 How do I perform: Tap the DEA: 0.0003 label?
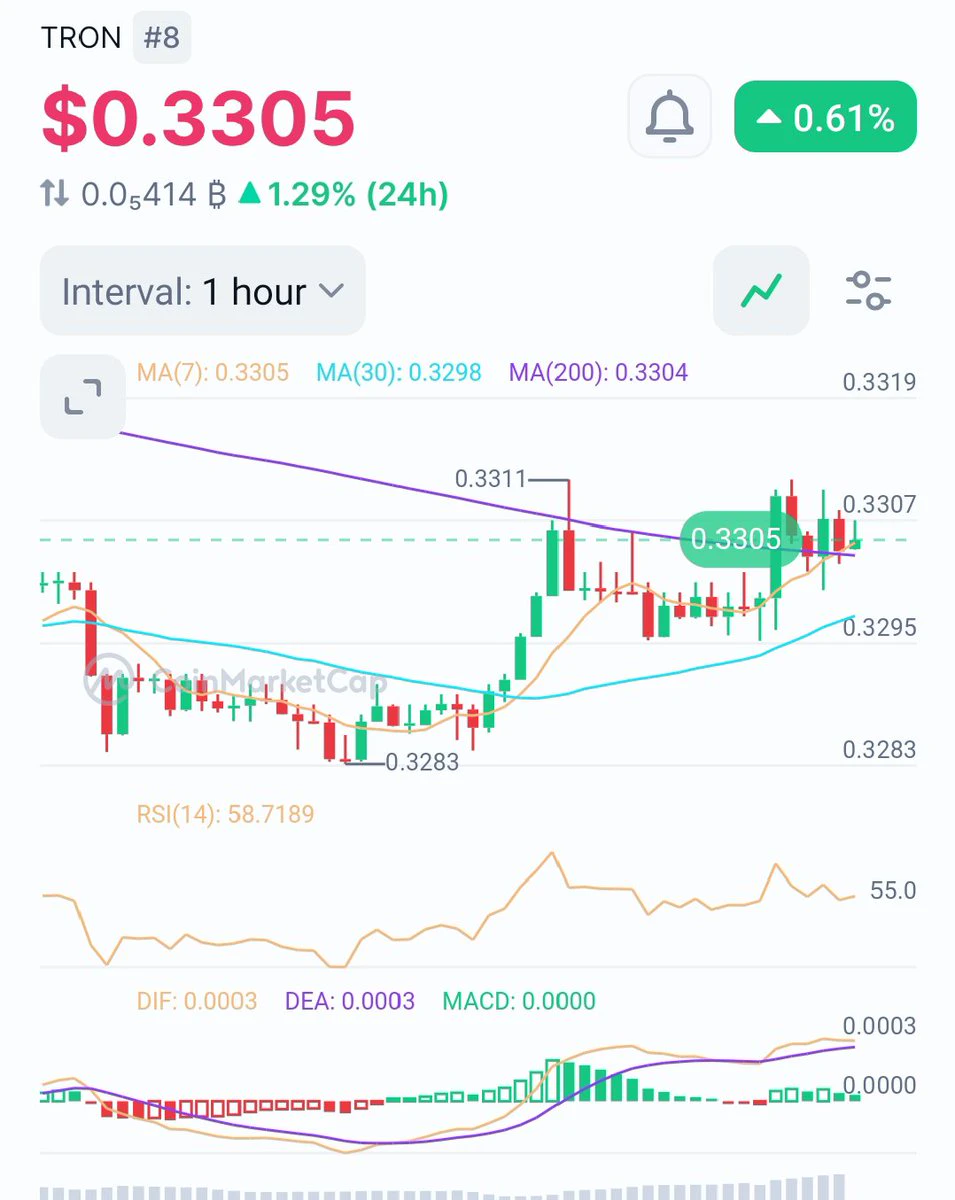click(350, 1001)
